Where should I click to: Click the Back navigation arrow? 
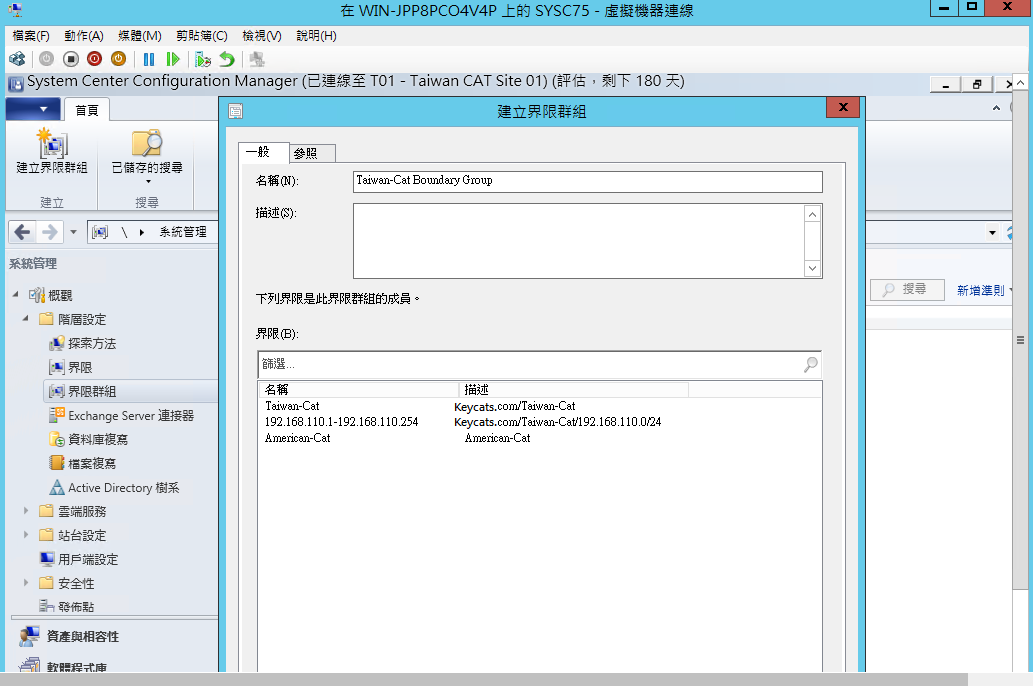pyautogui.click(x=22, y=232)
